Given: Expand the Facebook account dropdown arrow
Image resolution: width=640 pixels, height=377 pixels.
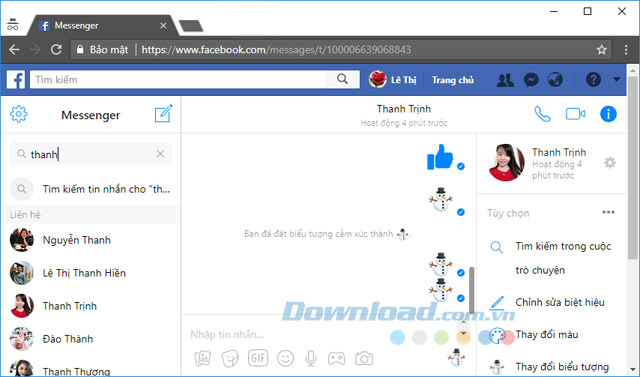Looking at the screenshot, I should coord(616,80).
